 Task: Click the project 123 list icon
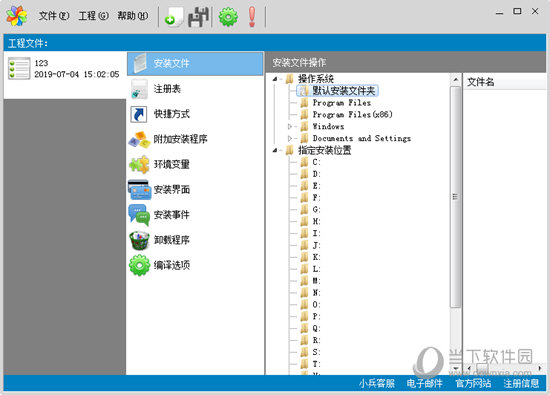click(x=19, y=68)
